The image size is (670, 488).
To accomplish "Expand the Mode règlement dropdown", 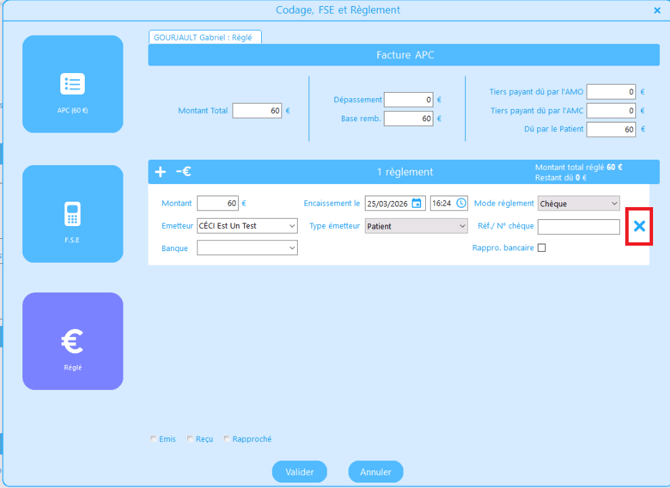I will point(579,203).
